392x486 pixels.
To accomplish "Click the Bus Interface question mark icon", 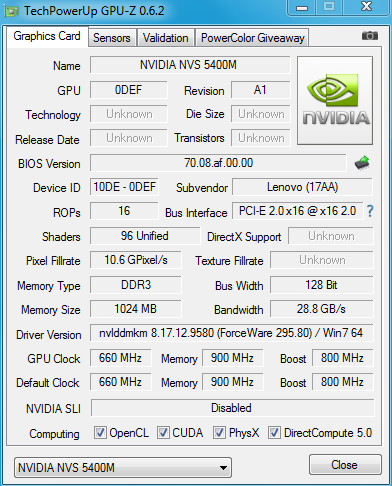I will tap(370, 211).
